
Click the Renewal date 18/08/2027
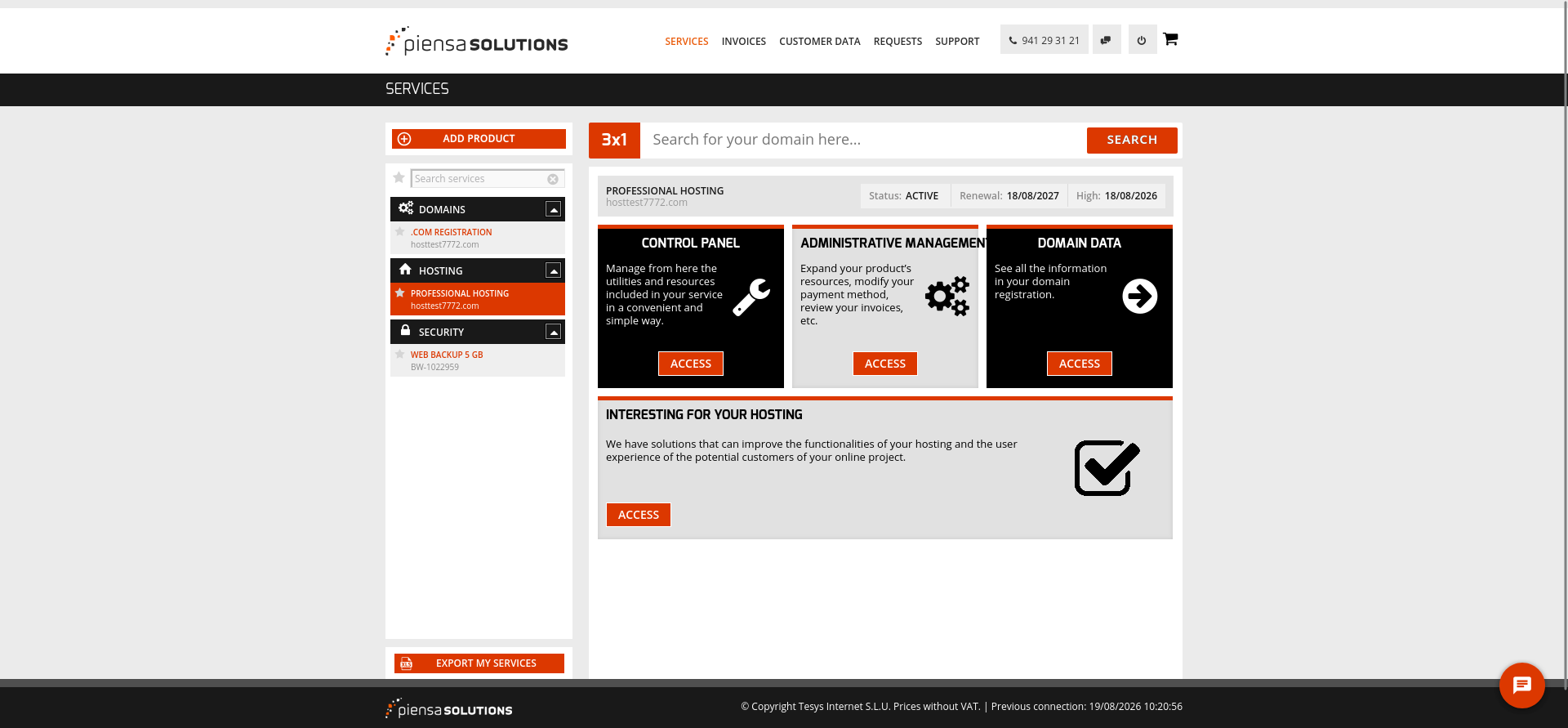pos(1032,196)
